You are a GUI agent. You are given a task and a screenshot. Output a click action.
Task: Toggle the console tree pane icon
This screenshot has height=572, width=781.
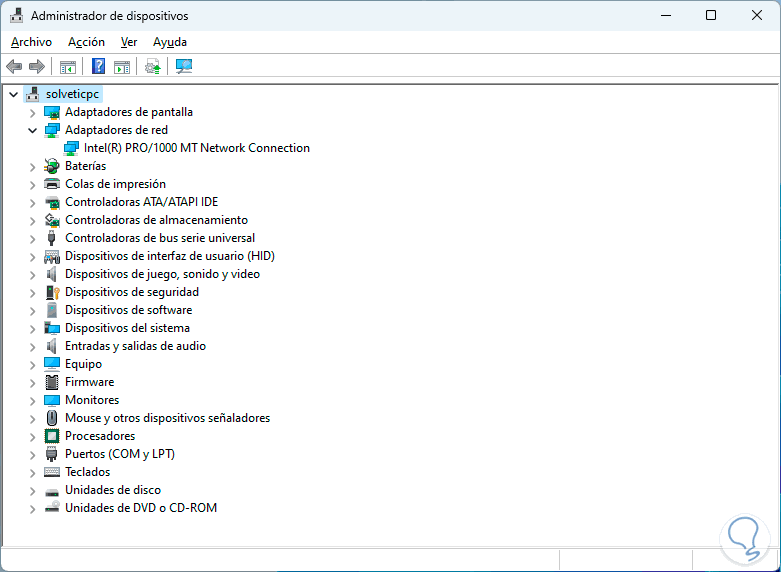point(68,66)
